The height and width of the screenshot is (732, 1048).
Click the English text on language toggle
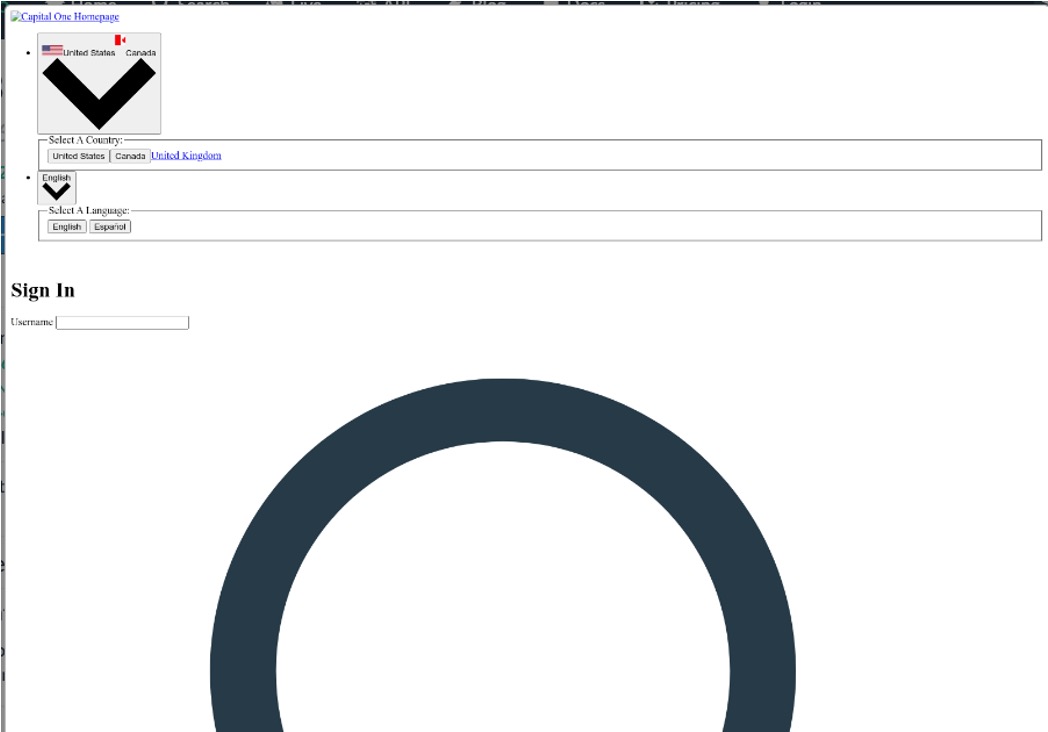[x=56, y=178]
